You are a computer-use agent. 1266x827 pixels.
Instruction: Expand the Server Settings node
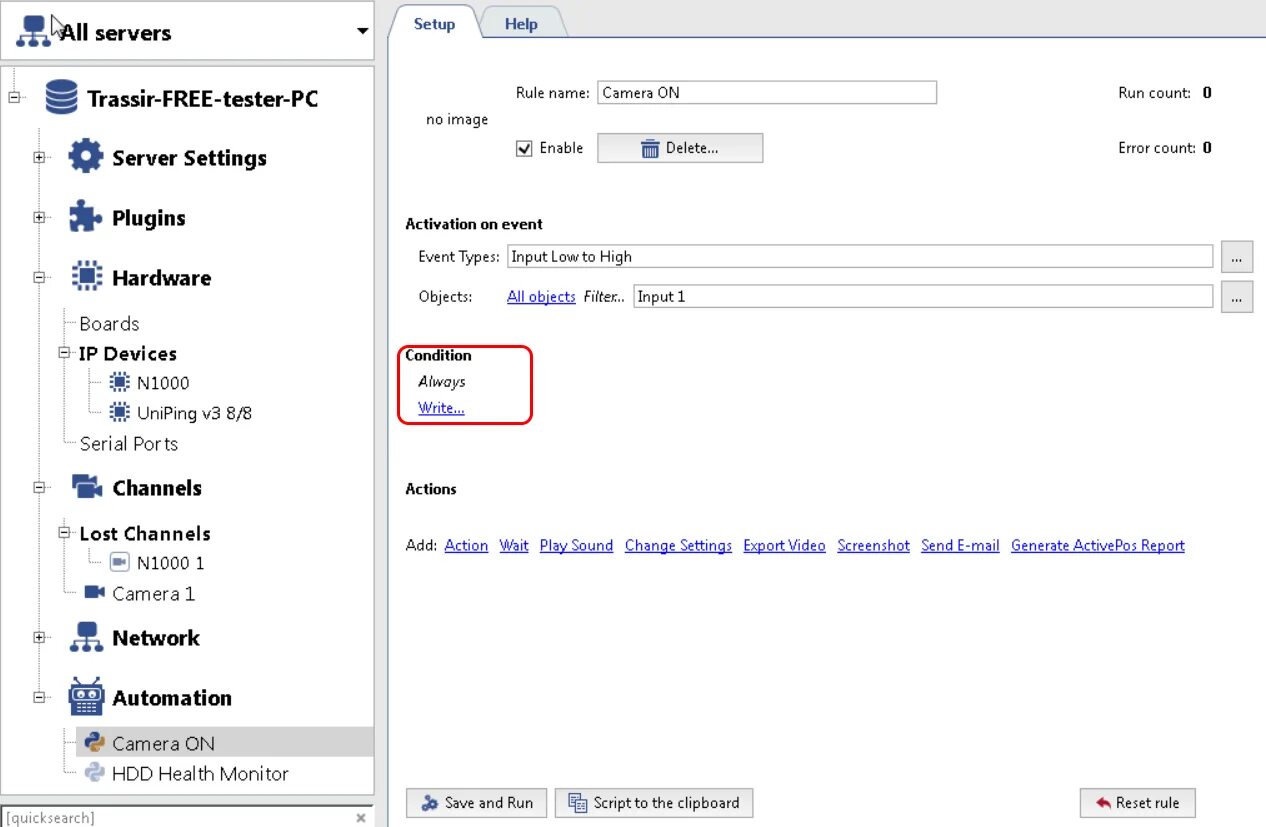(x=39, y=157)
